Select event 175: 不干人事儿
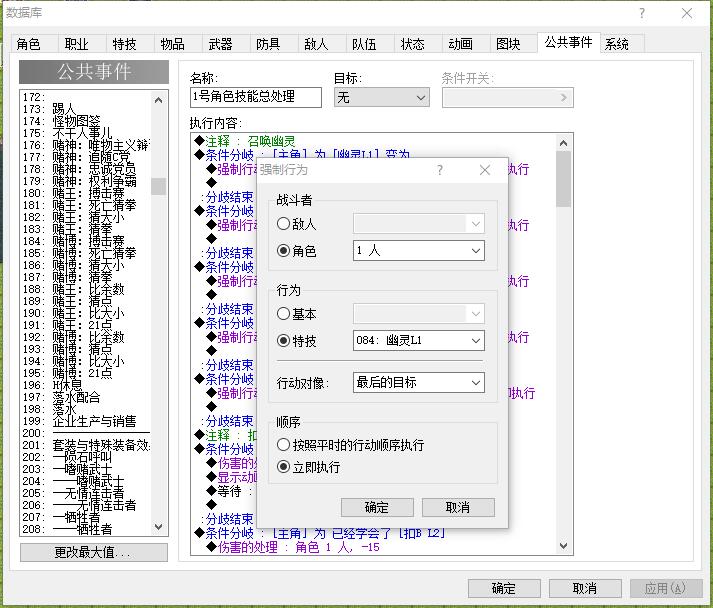The height and width of the screenshot is (608, 713). (86, 133)
